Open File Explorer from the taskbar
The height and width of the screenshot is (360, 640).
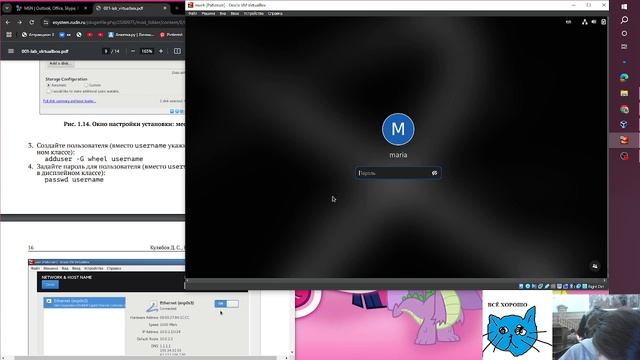[624, 93]
